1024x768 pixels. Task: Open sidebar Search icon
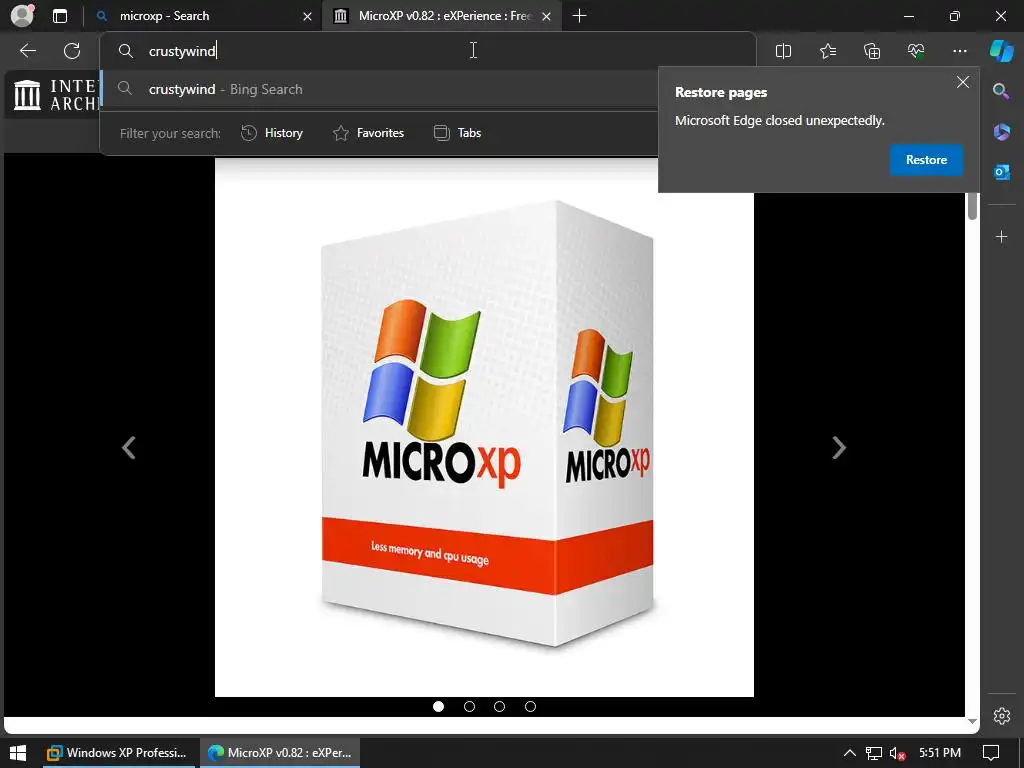(x=1001, y=91)
